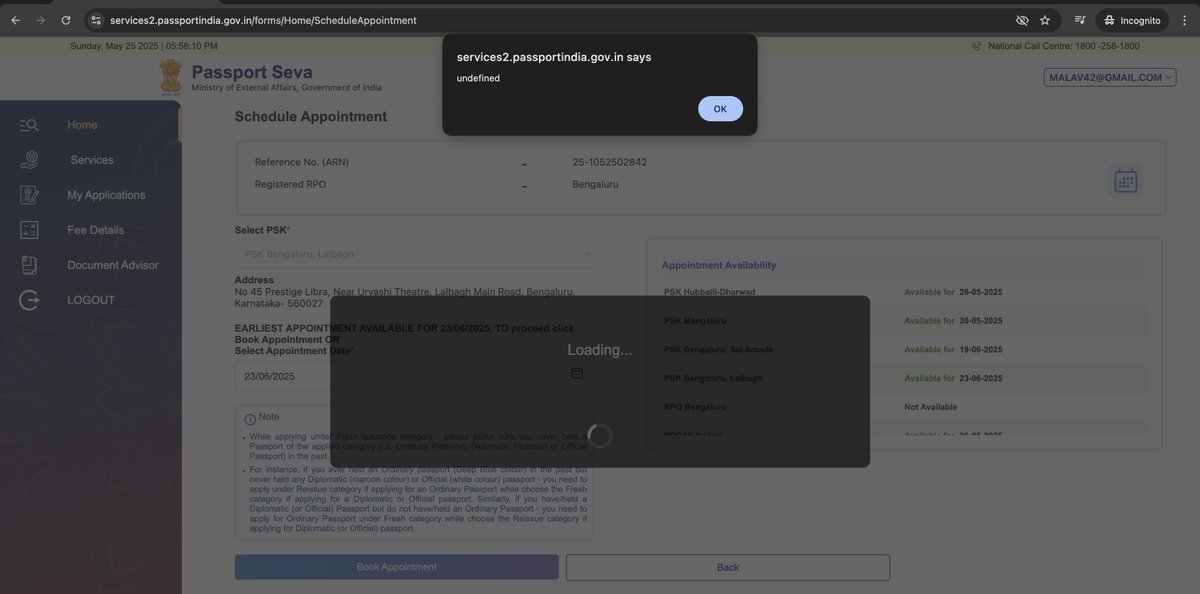Image resolution: width=1200 pixels, height=594 pixels.
Task: Open Document Advisor in the sidebar
Action: click(113, 265)
